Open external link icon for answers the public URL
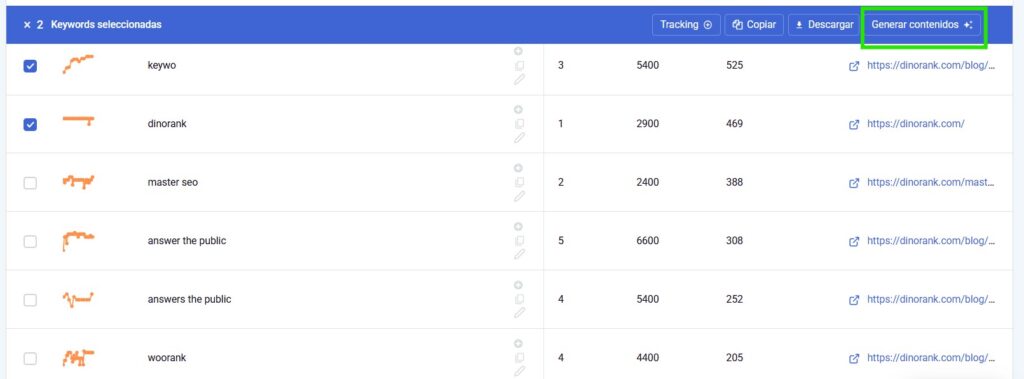Screen dimensions: 1024x379 coord(854,300)
